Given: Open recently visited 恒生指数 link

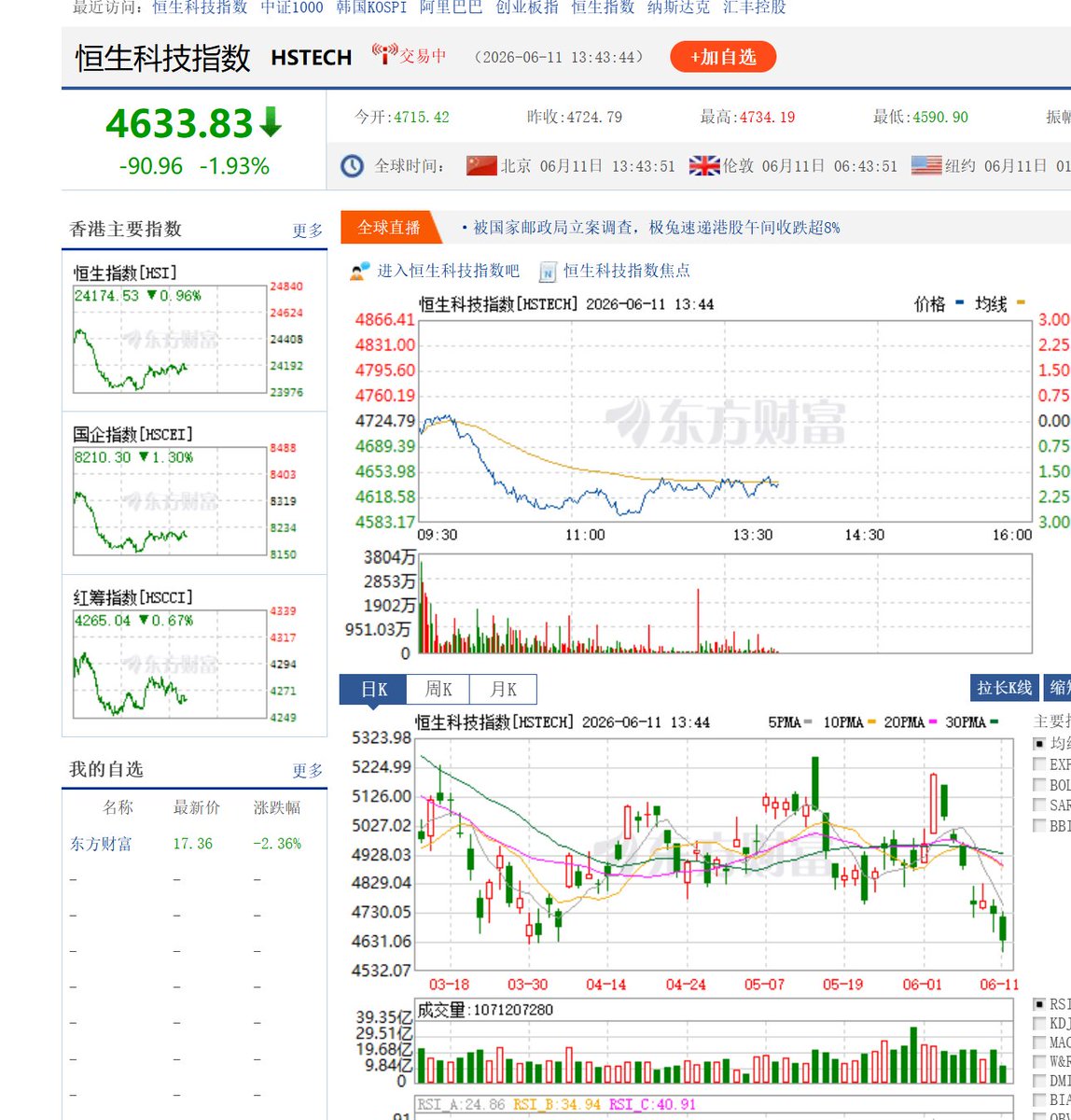Looking at the screenshot, I should coord(603,7).
